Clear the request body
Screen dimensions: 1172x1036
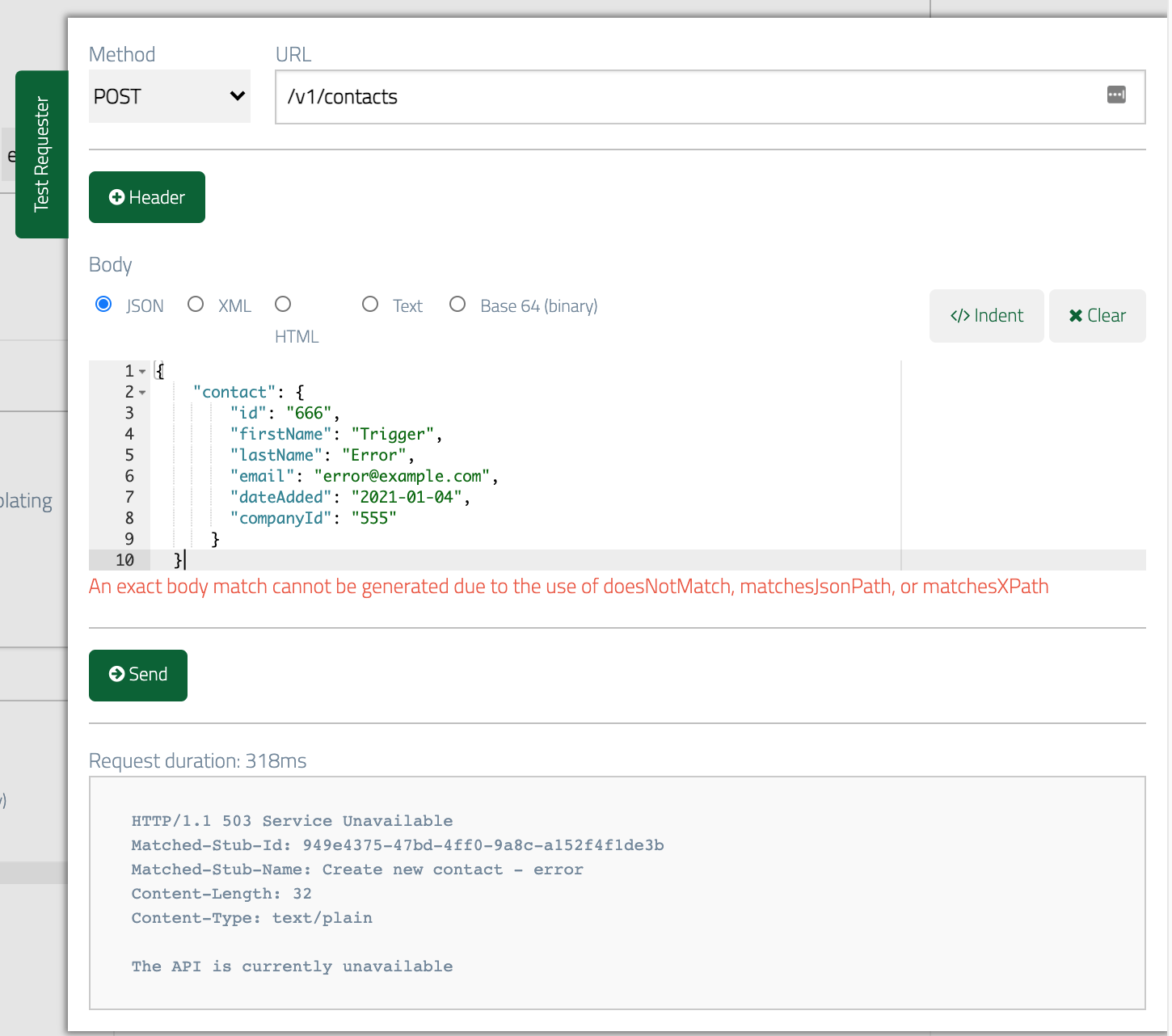pyautogui.click(x=1098, y=316)
